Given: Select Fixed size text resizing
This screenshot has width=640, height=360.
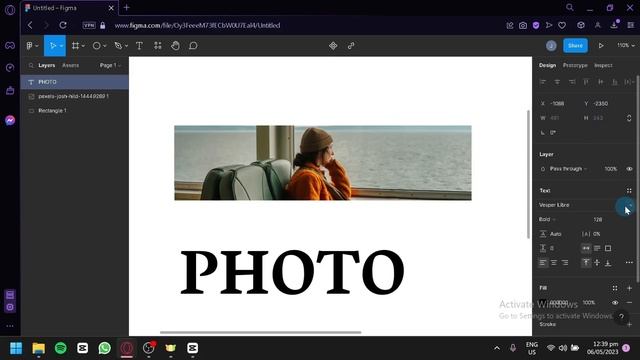Looking at the screenshot, I should tap(608, 248).
